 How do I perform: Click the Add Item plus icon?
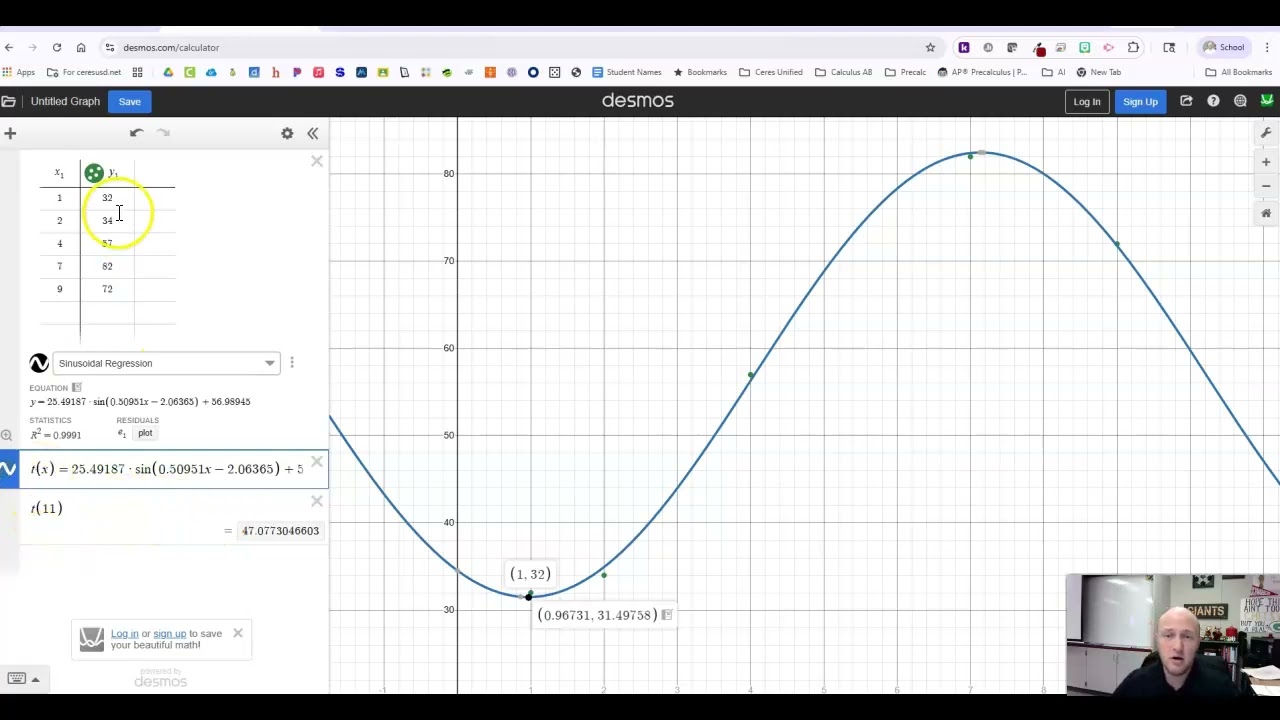[10, 133]
